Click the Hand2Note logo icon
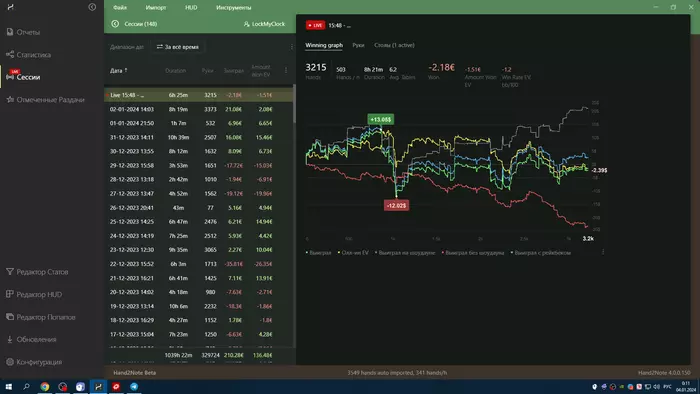 coord(10,7)
